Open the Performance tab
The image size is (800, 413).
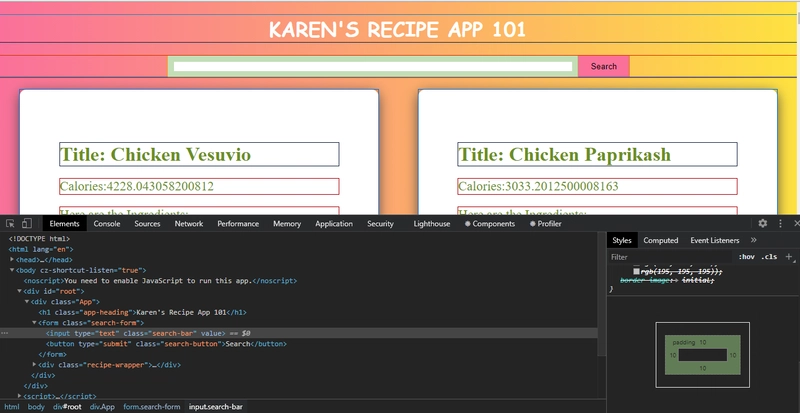[x=238, y=224]
